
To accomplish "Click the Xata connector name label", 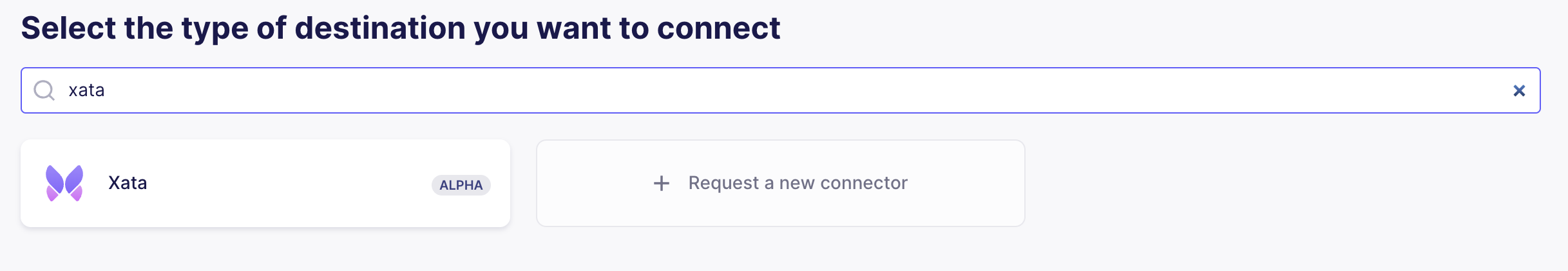I will 128,183.
